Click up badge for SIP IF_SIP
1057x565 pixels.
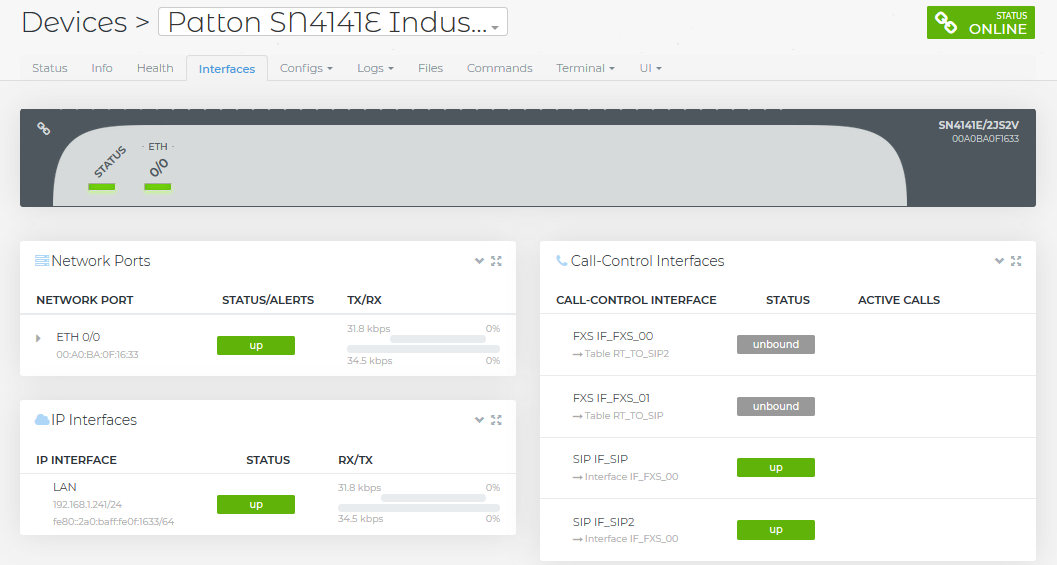click(775, 467)
